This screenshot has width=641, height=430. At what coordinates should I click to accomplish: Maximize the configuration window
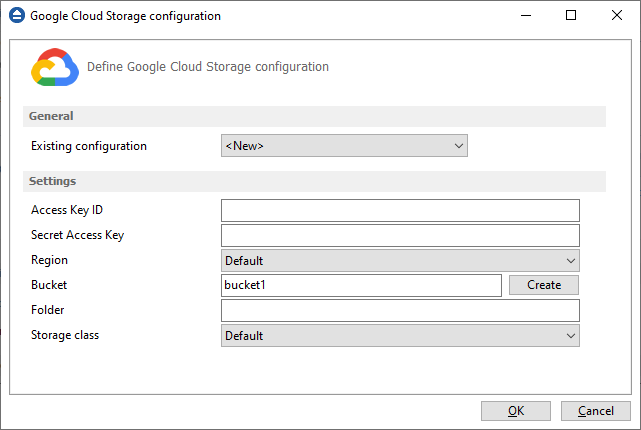click(571, 16)
